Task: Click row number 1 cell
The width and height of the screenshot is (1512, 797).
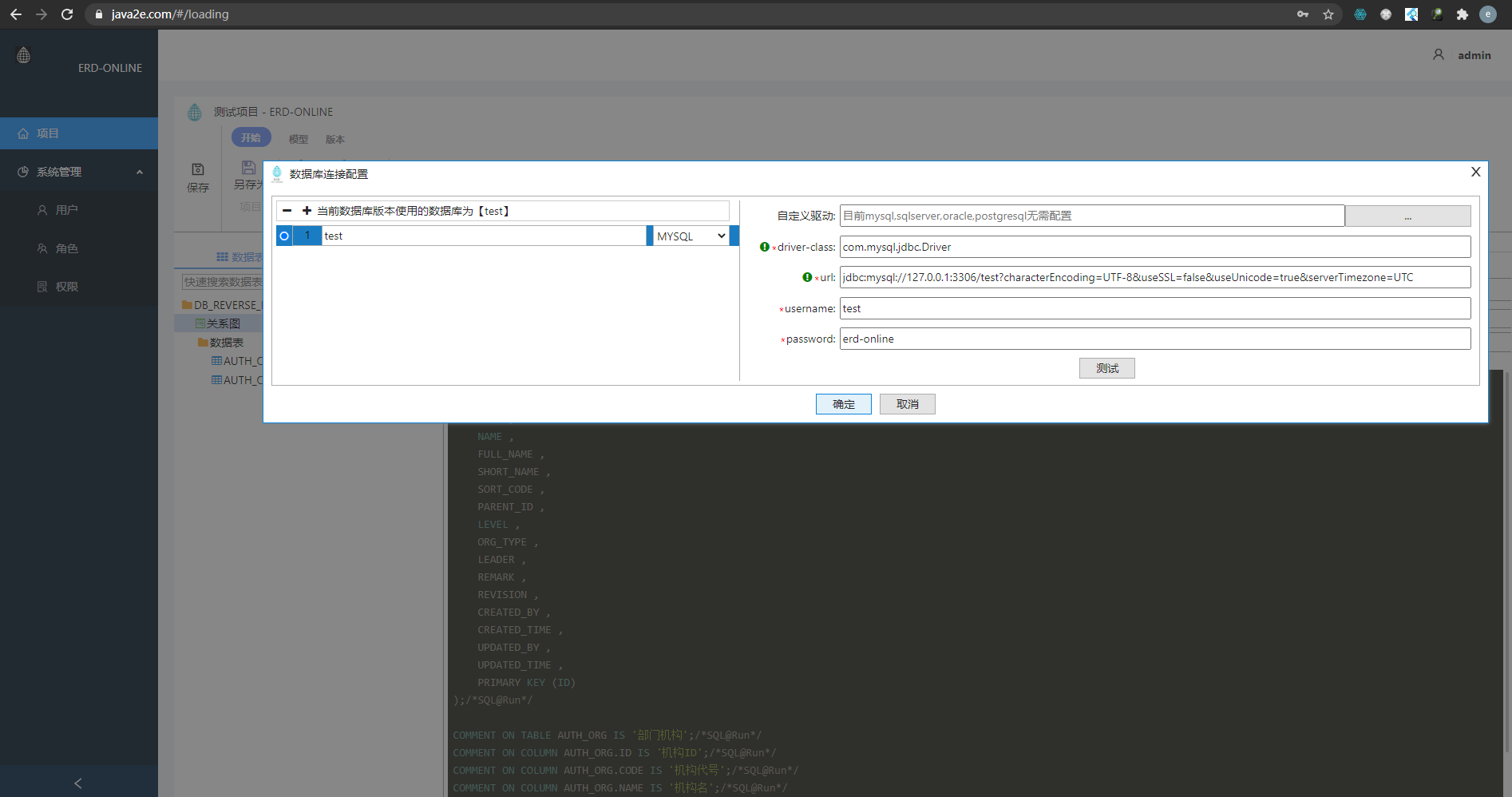Action: click(307, 236)
